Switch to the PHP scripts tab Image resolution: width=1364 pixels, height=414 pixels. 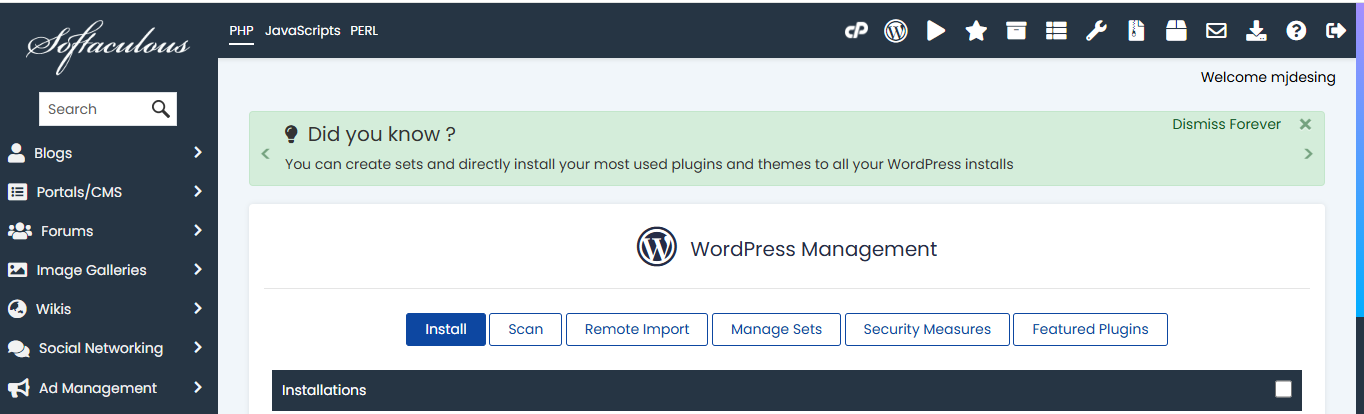point(241,31)
